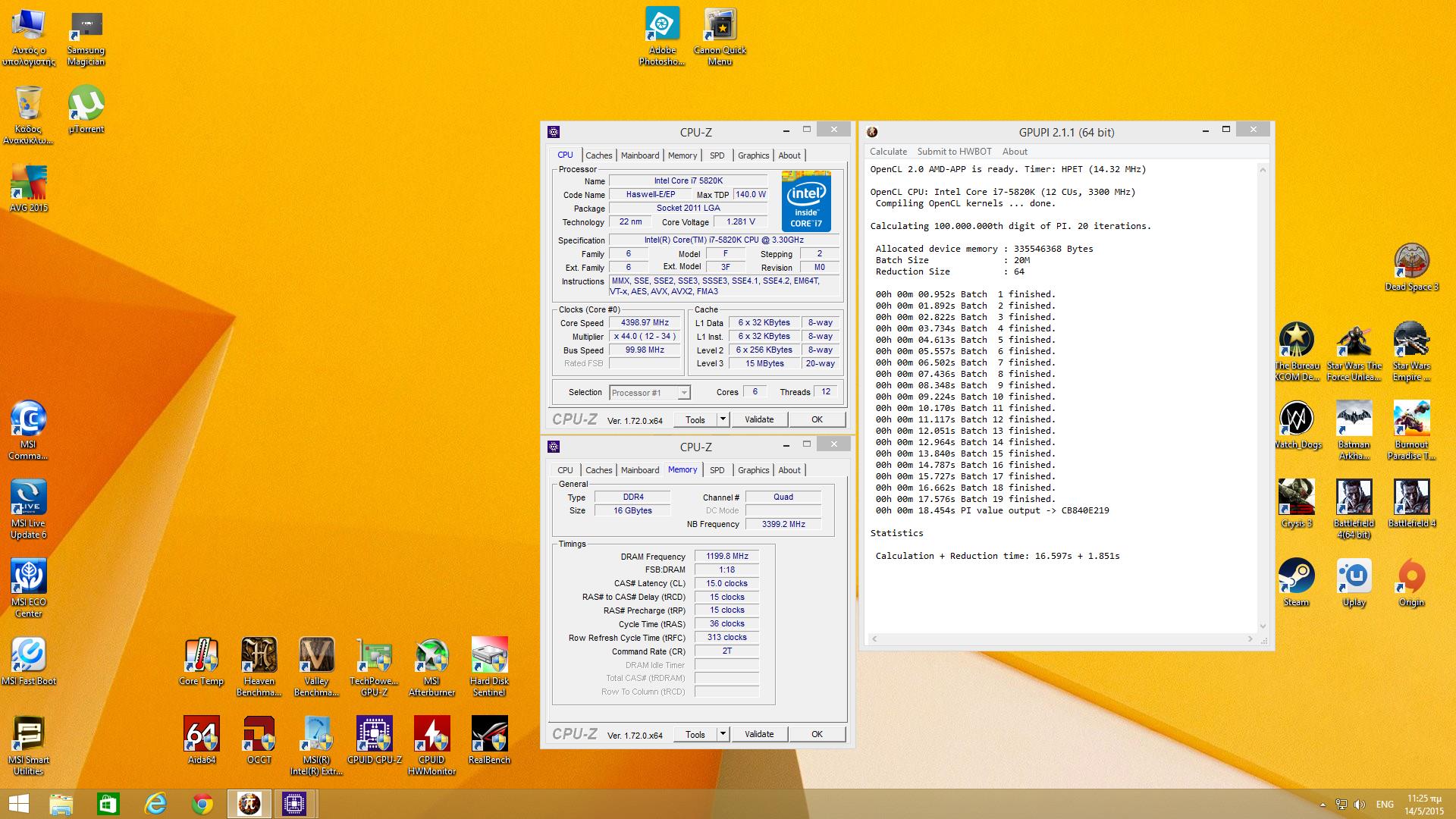Screen dimensions: 1456x819
Task: Open the Dead Space 3 shortcut
Action: click(1411, 267)
